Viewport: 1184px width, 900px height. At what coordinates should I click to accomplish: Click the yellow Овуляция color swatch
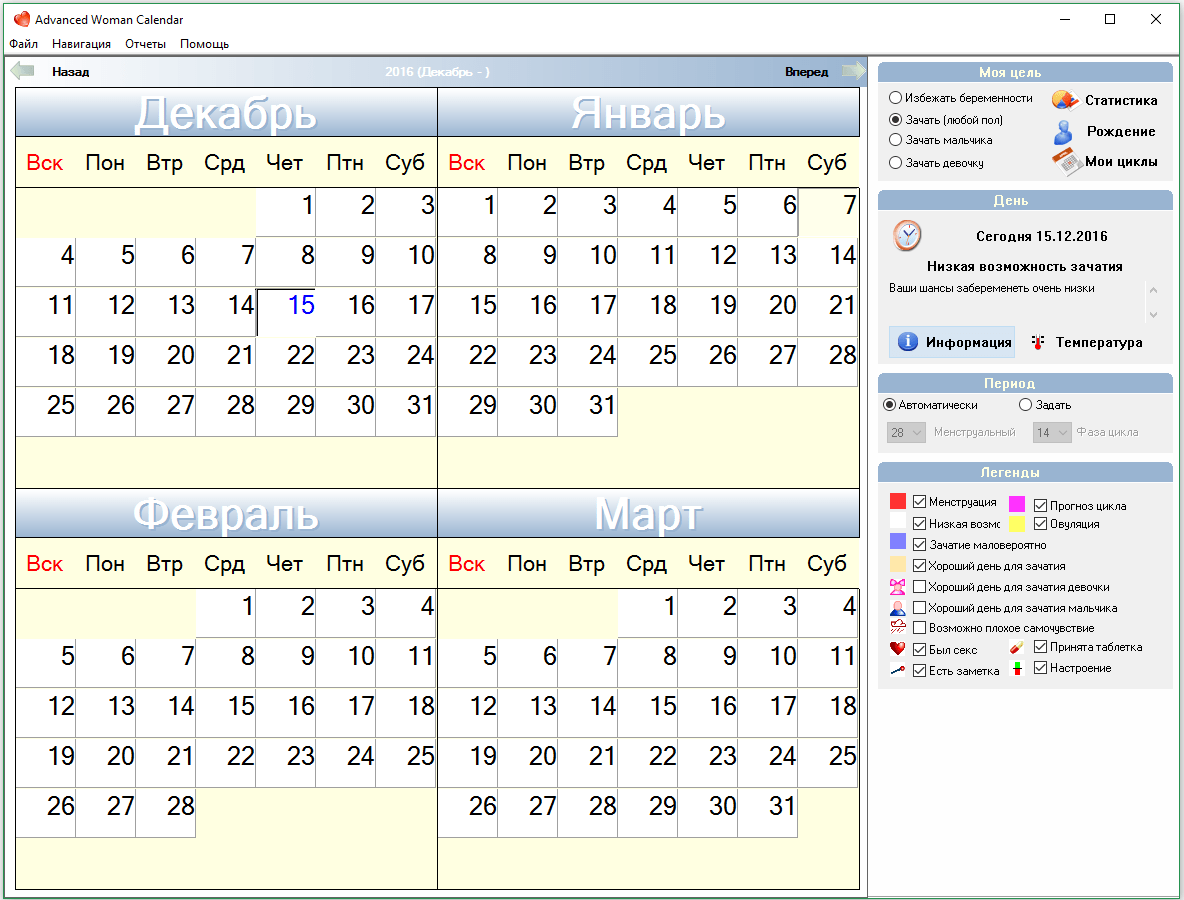pos(1017,523)
